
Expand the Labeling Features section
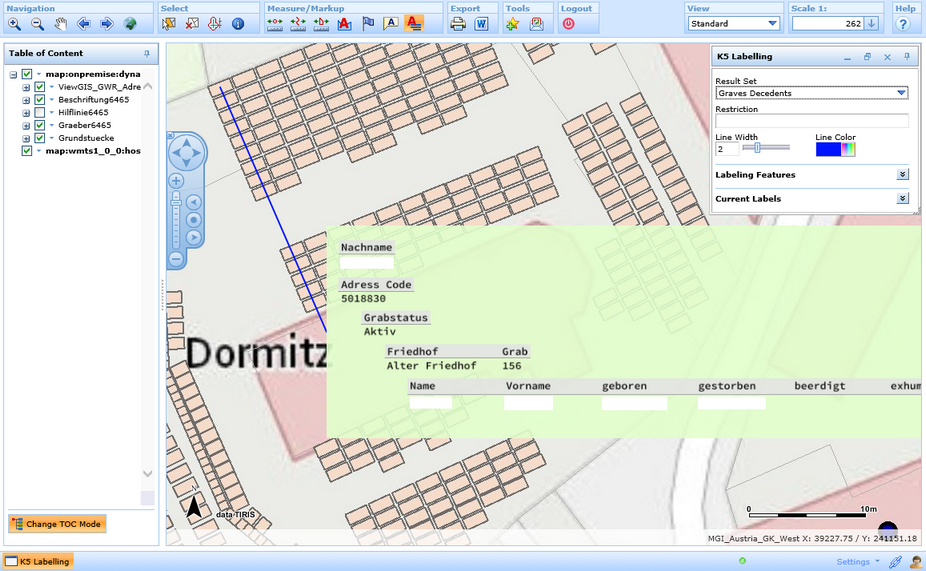pyautogui.click(x=902, y=175)
